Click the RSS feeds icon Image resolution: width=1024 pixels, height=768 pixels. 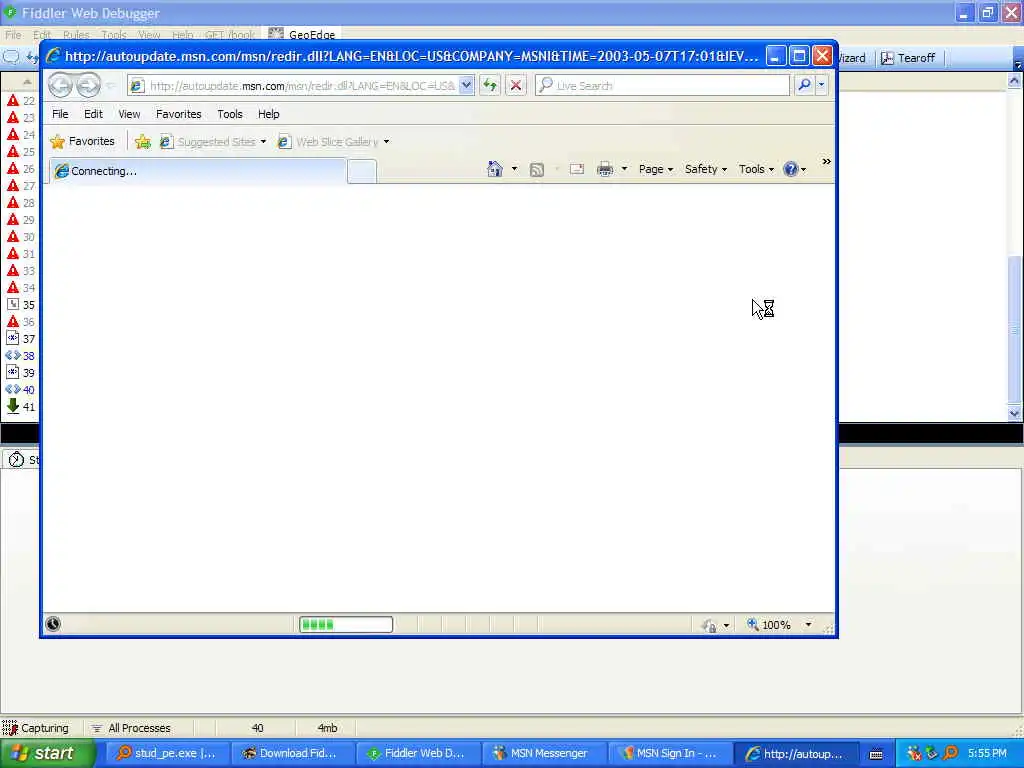(x=537, y=170)
